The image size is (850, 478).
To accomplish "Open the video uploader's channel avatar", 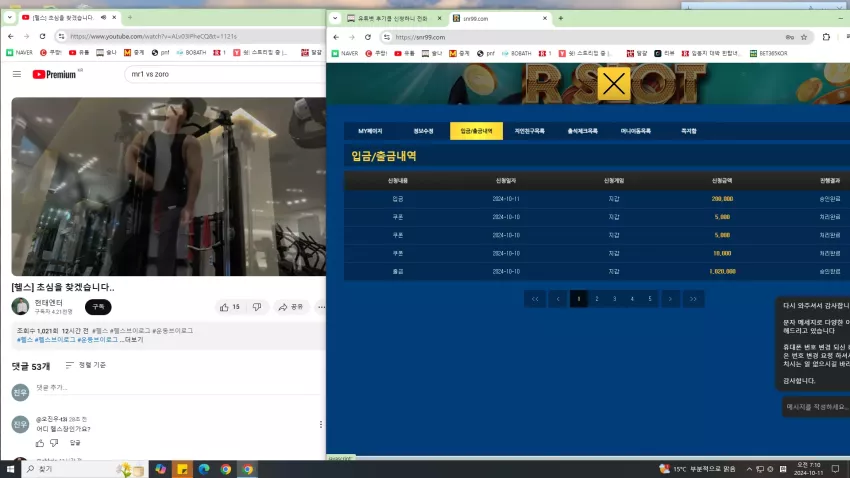I will coord(21,307).
